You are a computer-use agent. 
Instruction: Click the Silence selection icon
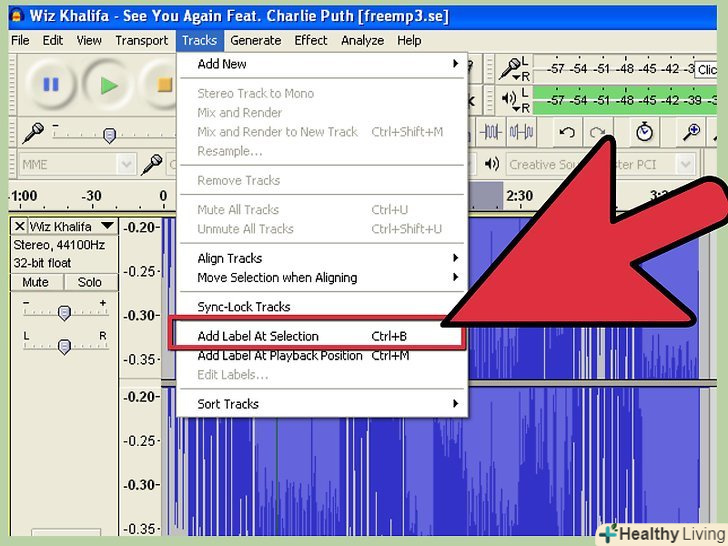(521, 132)
